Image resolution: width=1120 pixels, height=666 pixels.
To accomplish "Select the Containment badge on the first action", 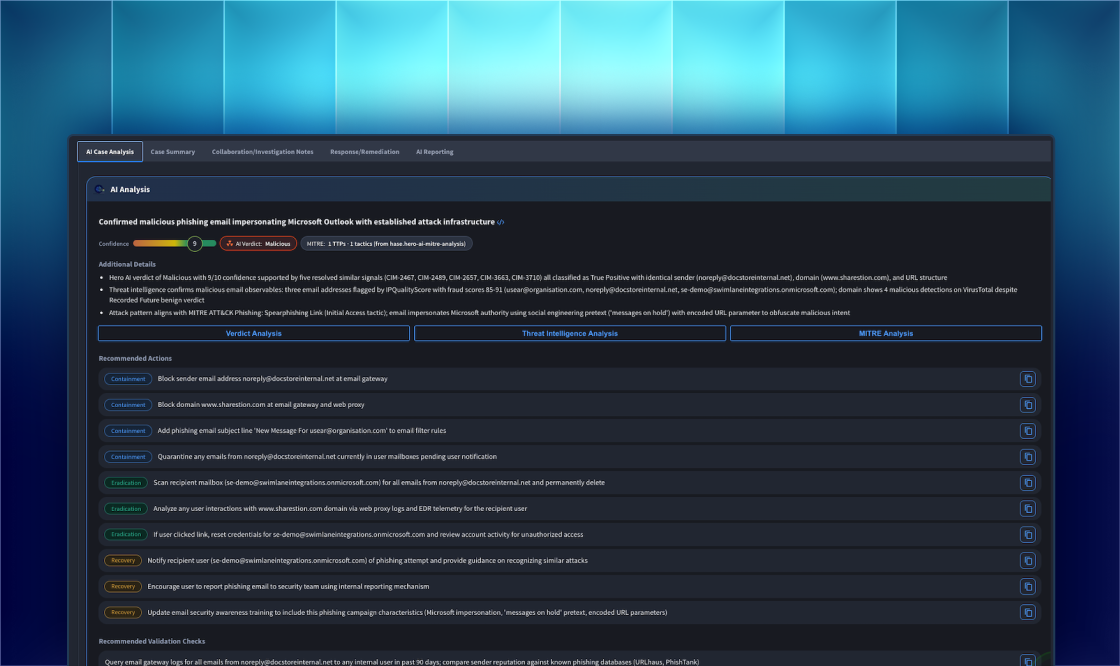I will click(127, 378).
